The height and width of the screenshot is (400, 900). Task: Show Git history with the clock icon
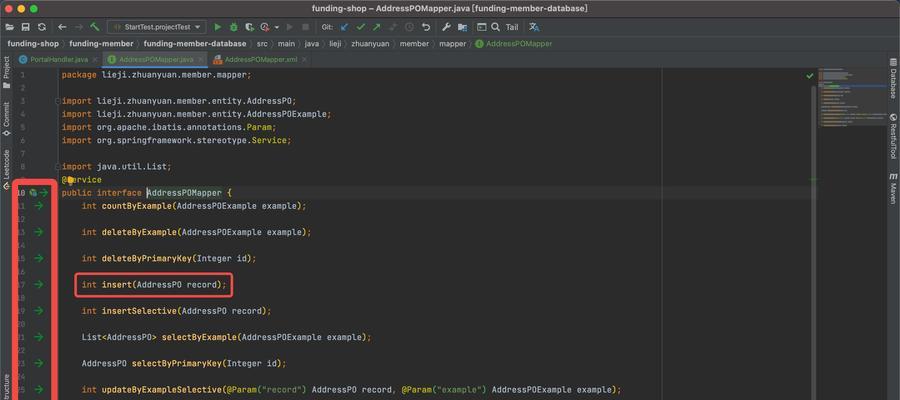(x=409, y=27)
